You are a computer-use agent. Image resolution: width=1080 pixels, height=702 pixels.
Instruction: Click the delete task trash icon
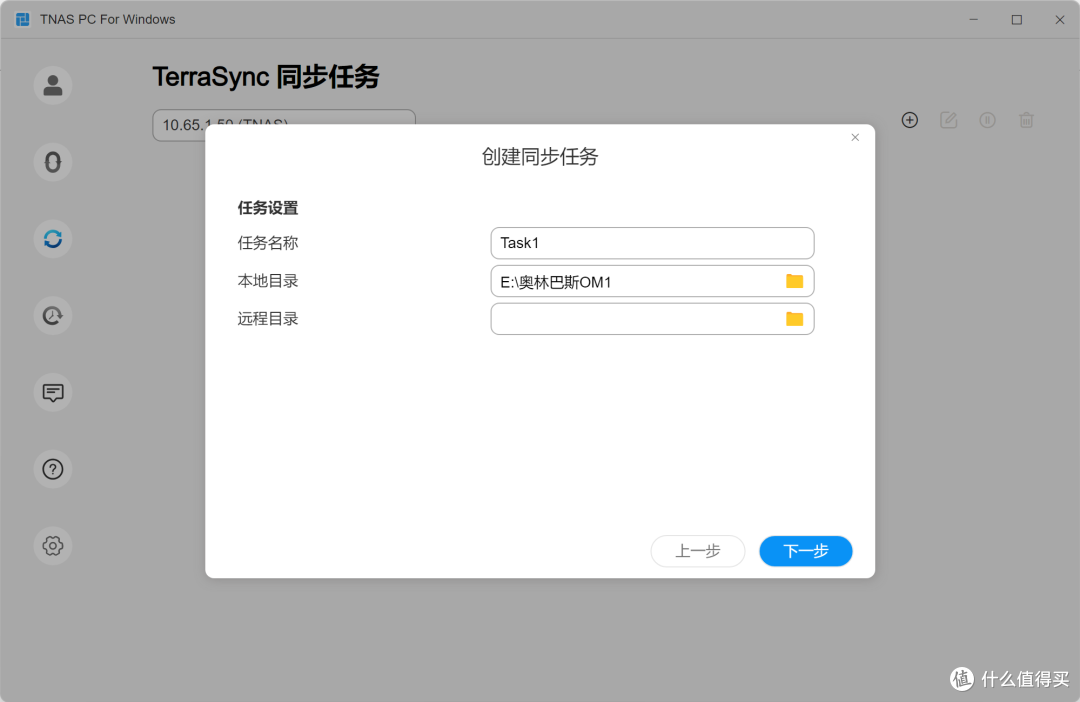pos(1026,120)
